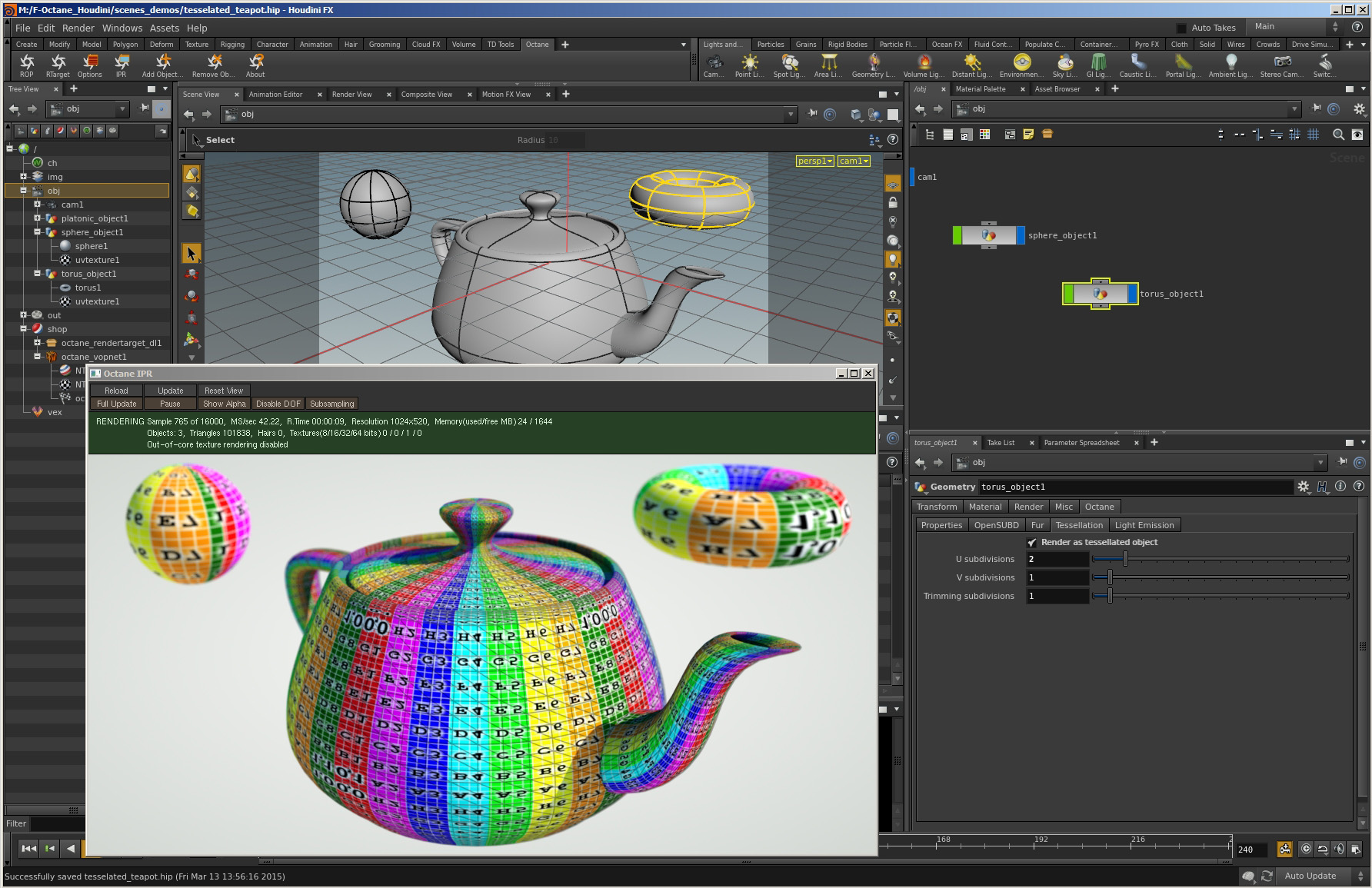1372x888 pixels.
Task: Select the Polygon shelf tab
Action: (125, 45)
